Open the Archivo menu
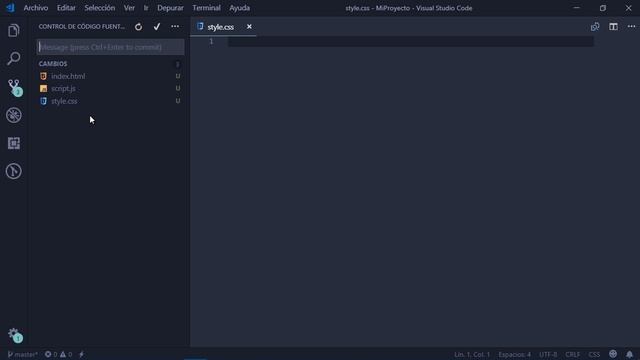 36,8
